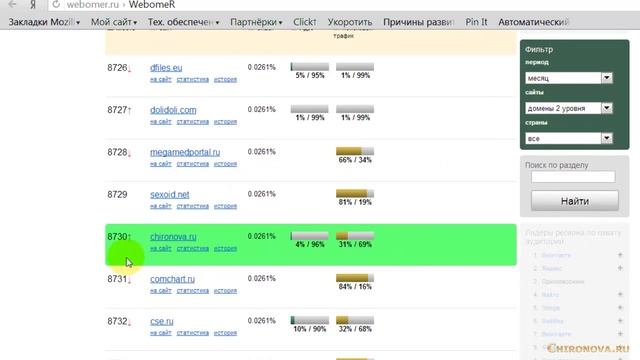Click на сайт under cse.ru
Image resolution: width=640 pixels, height=360 pixels.
pyautogui.click(x=160, y=333)
